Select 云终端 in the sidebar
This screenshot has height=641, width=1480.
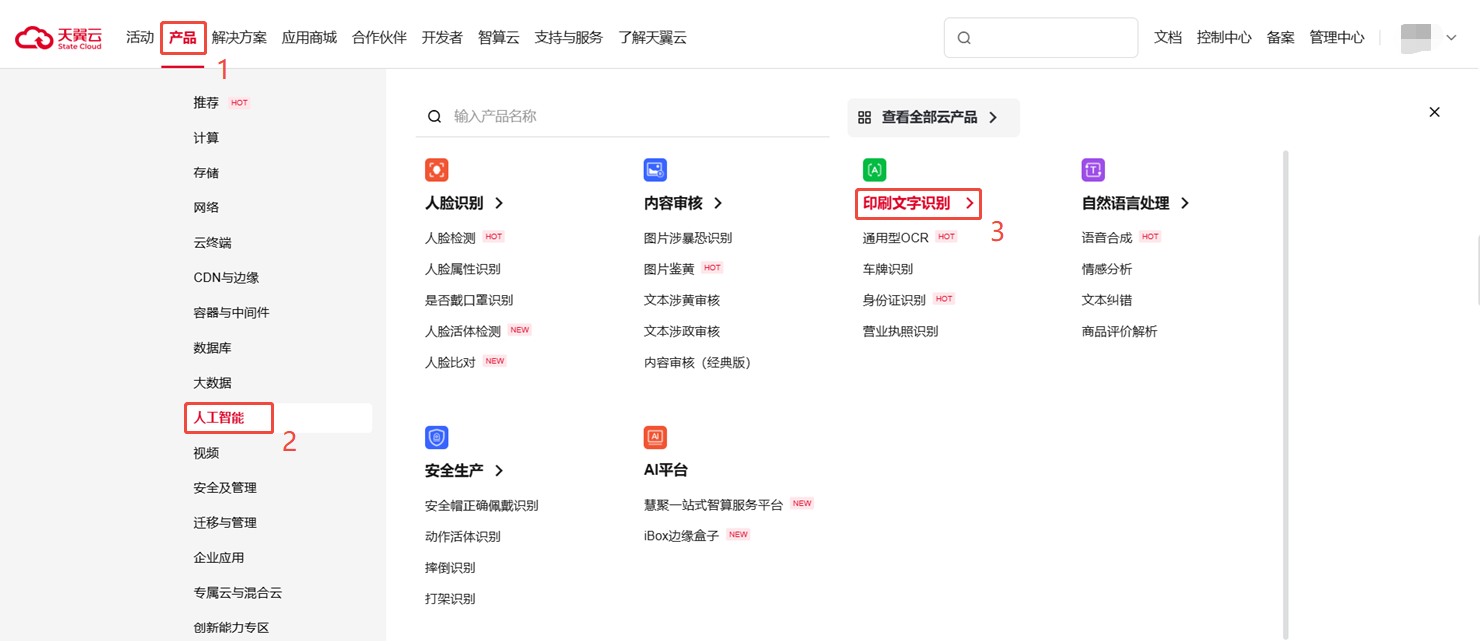tap(212, 243)
